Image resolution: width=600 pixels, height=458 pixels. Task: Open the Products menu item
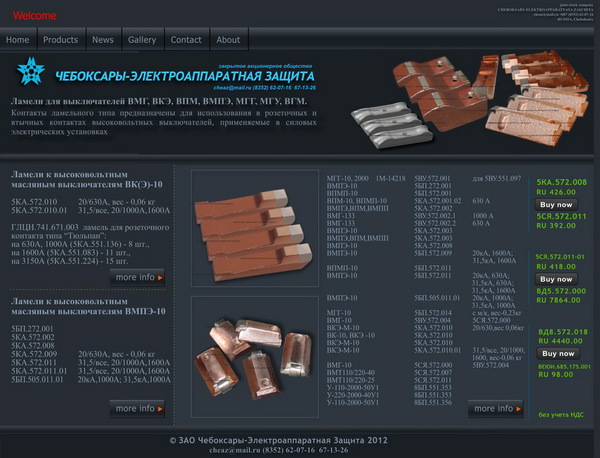click(x=60, y=40)
